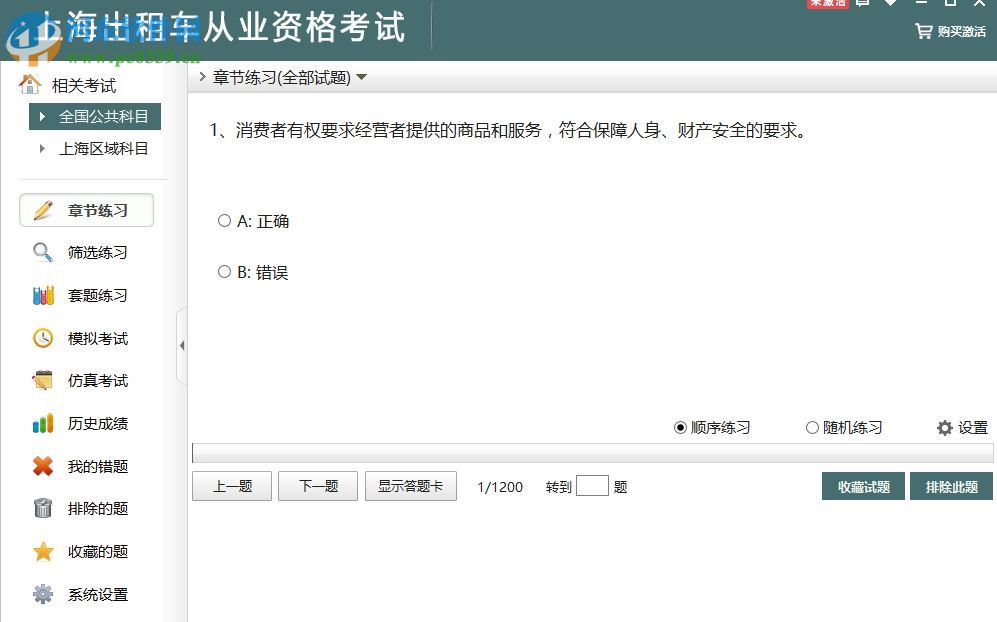
Task: Enable 随机练习 random practice mode
Action: 813,427
